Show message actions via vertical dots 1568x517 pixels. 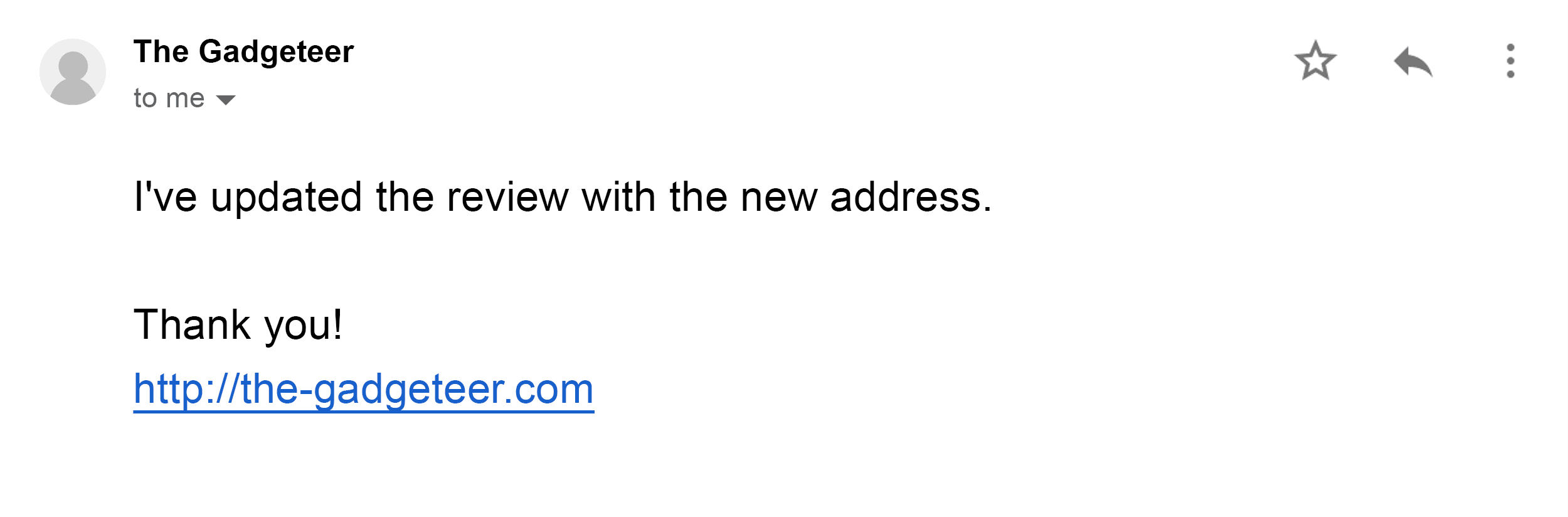tap(1510, 61)
